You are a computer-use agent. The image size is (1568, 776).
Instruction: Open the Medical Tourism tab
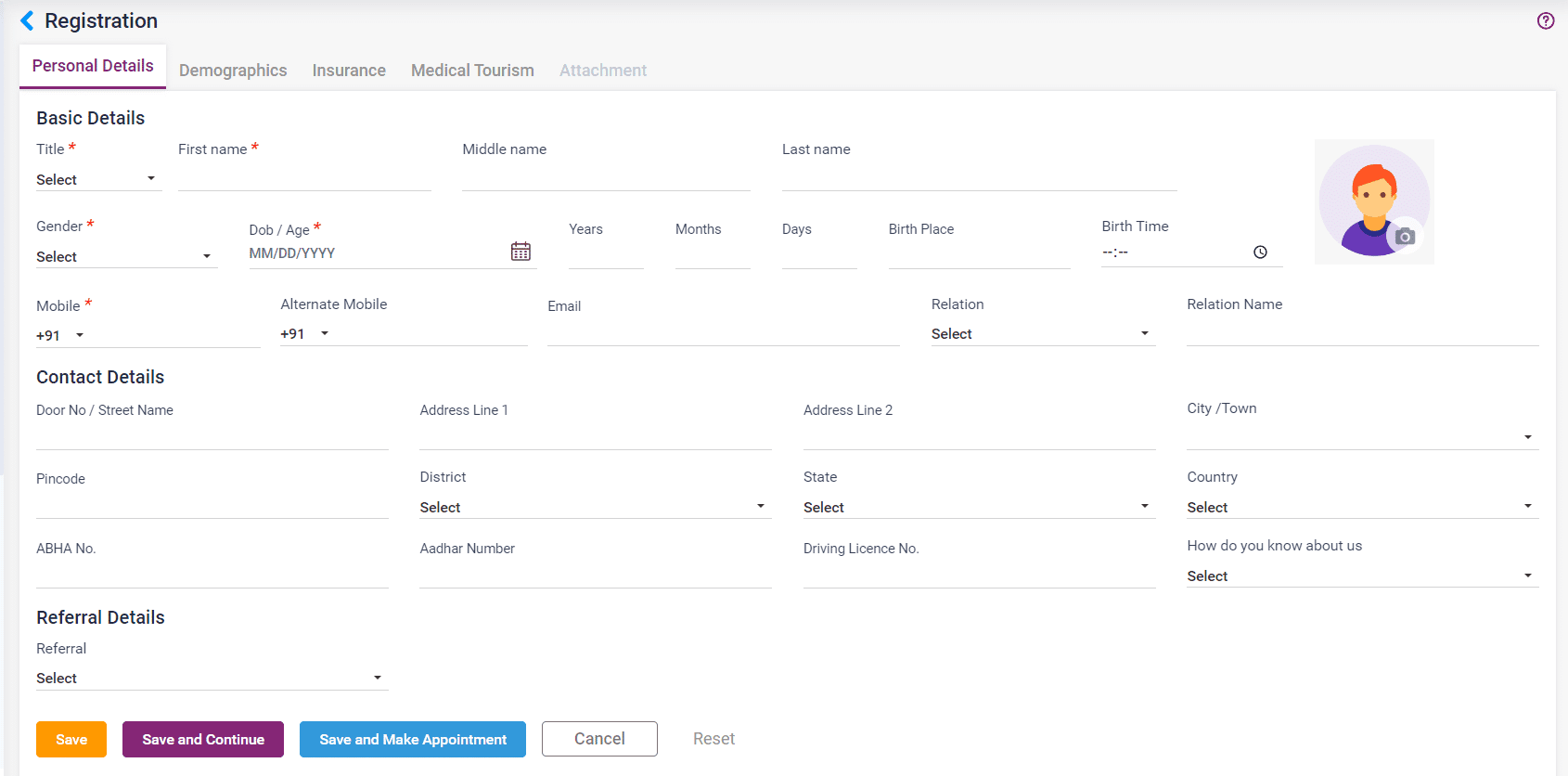472,71
